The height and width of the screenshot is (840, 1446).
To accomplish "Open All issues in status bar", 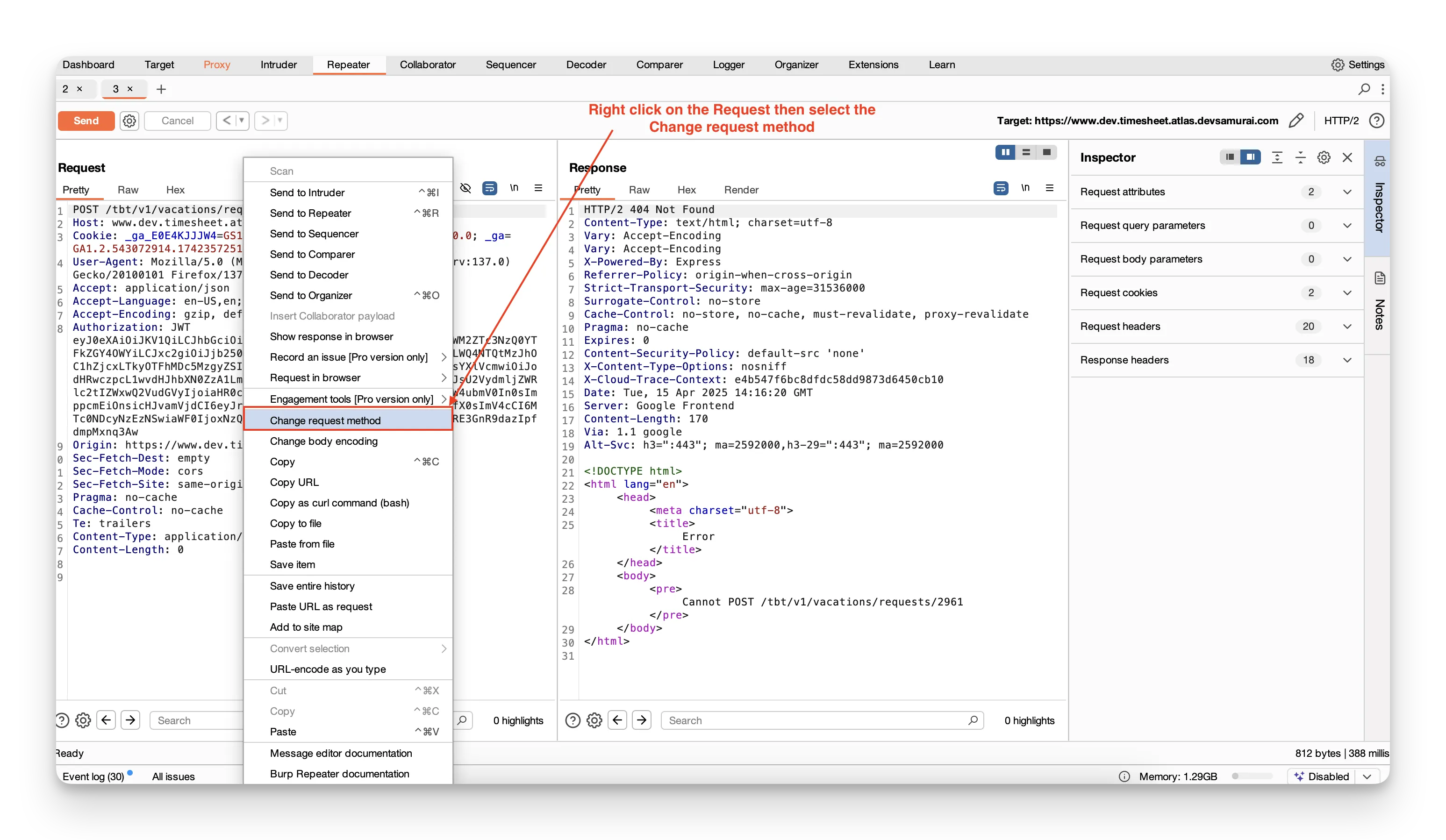I will 173,776.
